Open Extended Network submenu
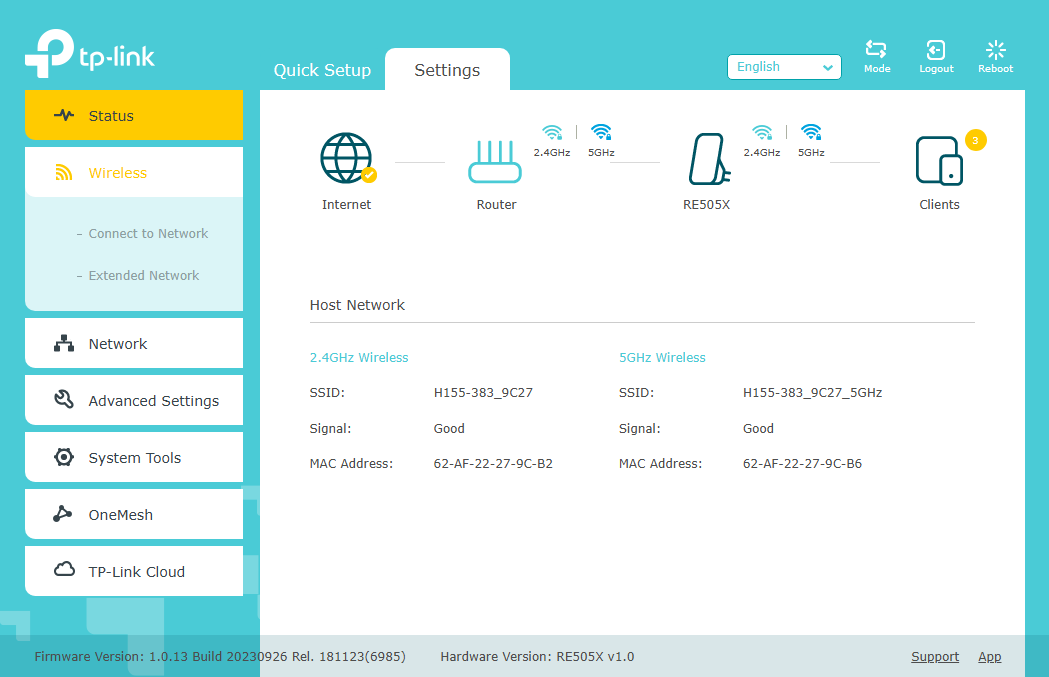1049x677 pixels. click(144, 276)
